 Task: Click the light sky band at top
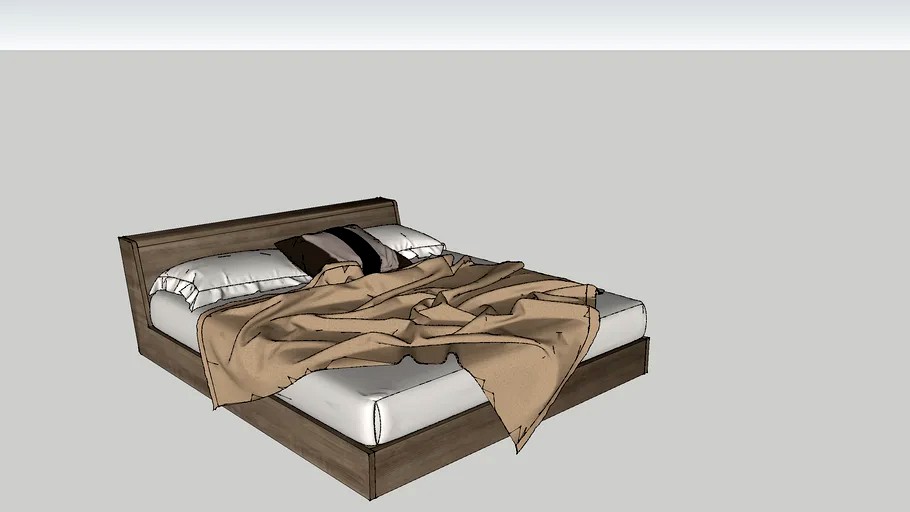(x=455, y=22)
